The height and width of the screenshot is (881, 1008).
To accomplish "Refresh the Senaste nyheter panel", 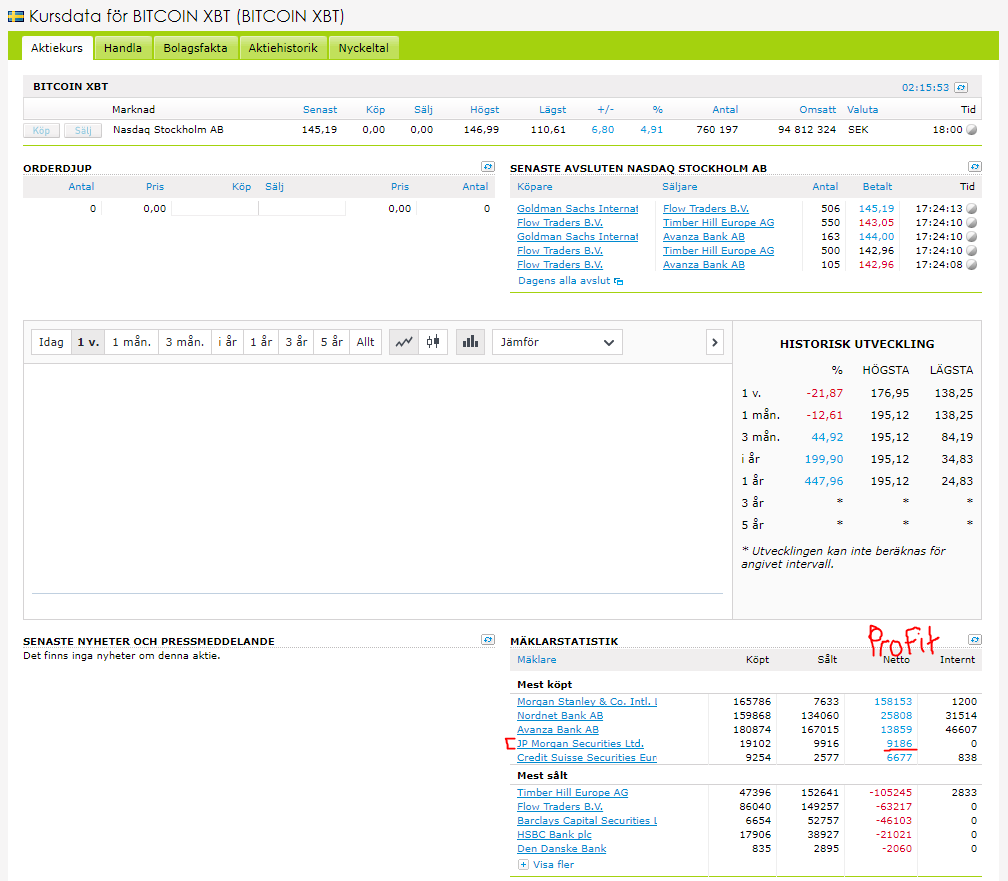I will tap(488, 640).
